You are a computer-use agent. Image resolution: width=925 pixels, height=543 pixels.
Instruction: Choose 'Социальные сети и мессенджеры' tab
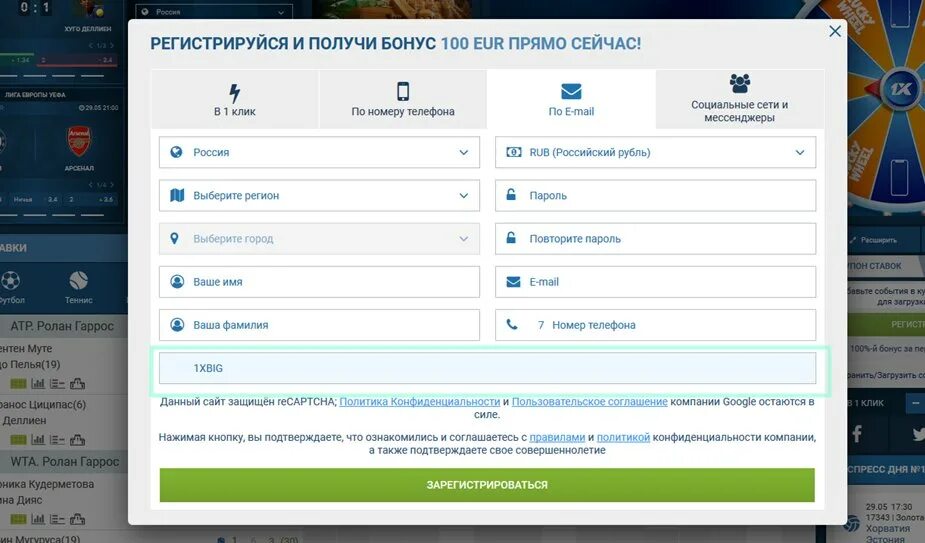(740, 99)
